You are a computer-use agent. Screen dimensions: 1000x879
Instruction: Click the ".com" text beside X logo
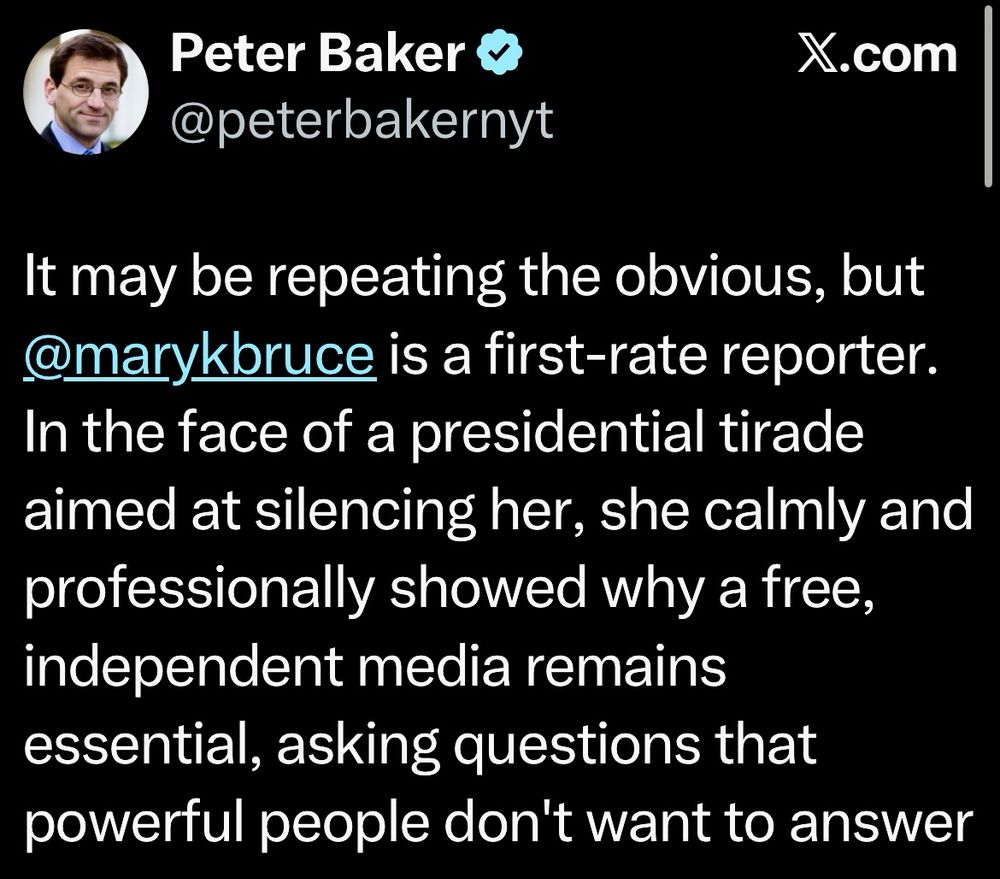pos(900,56)
